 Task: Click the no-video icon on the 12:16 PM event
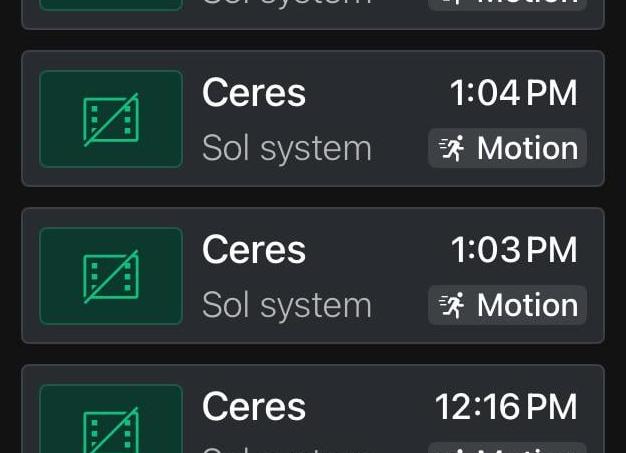point(111,426)
